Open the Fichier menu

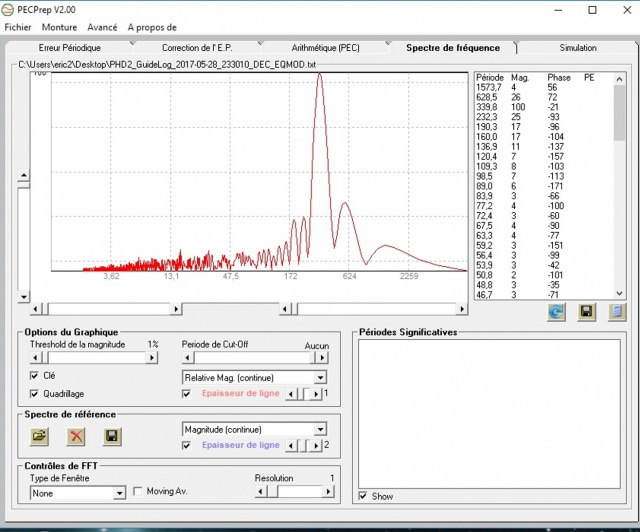pos(18,27)
